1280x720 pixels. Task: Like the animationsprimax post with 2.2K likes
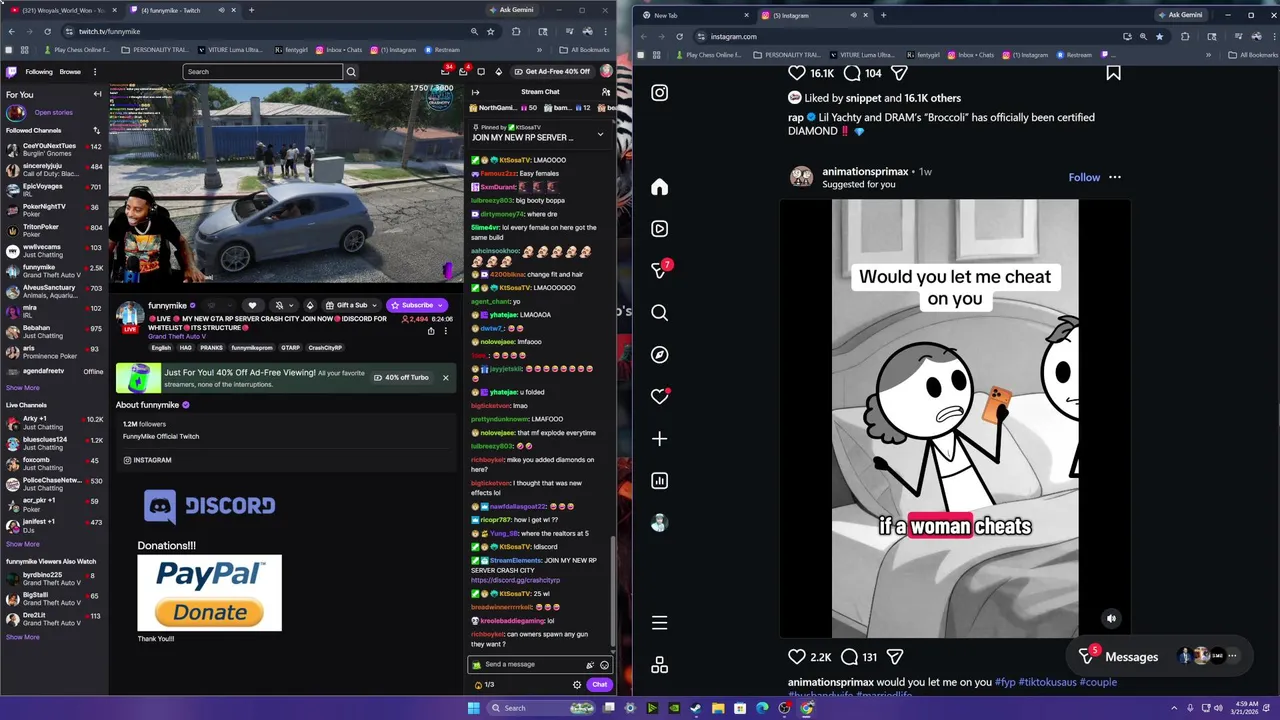click(797, 657)
